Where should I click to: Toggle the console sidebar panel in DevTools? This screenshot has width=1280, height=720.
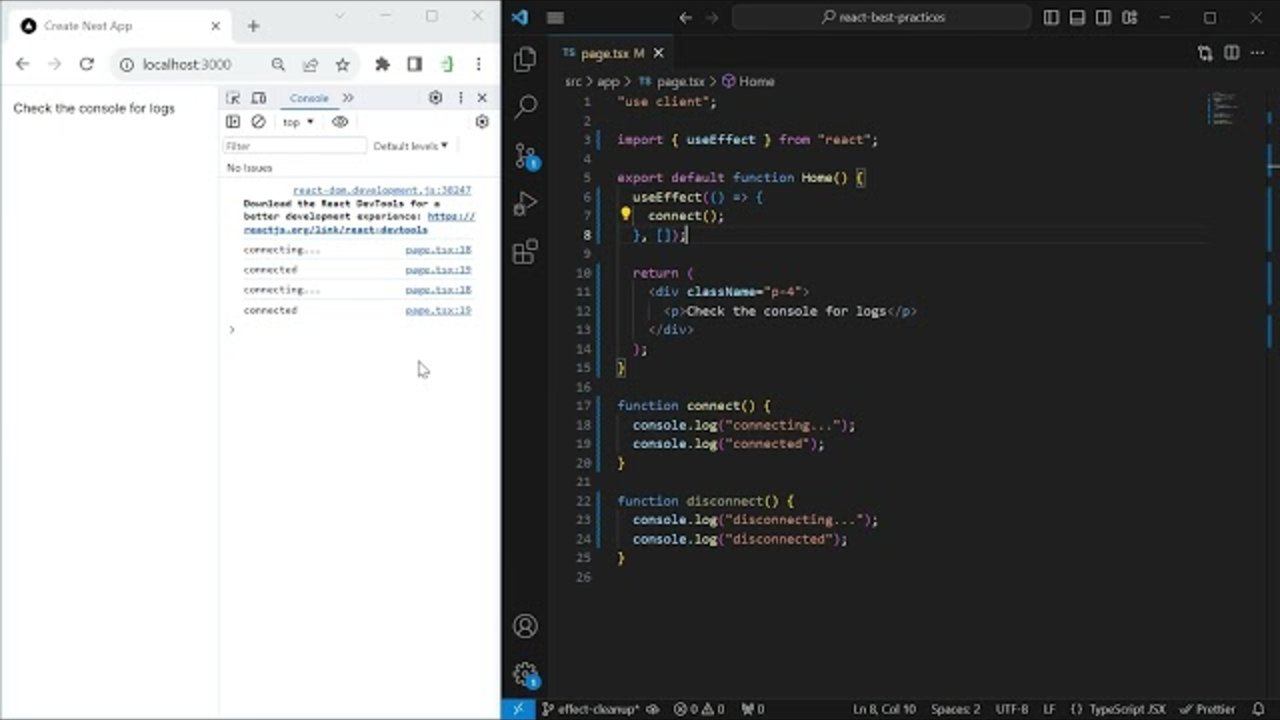[233, 121]
